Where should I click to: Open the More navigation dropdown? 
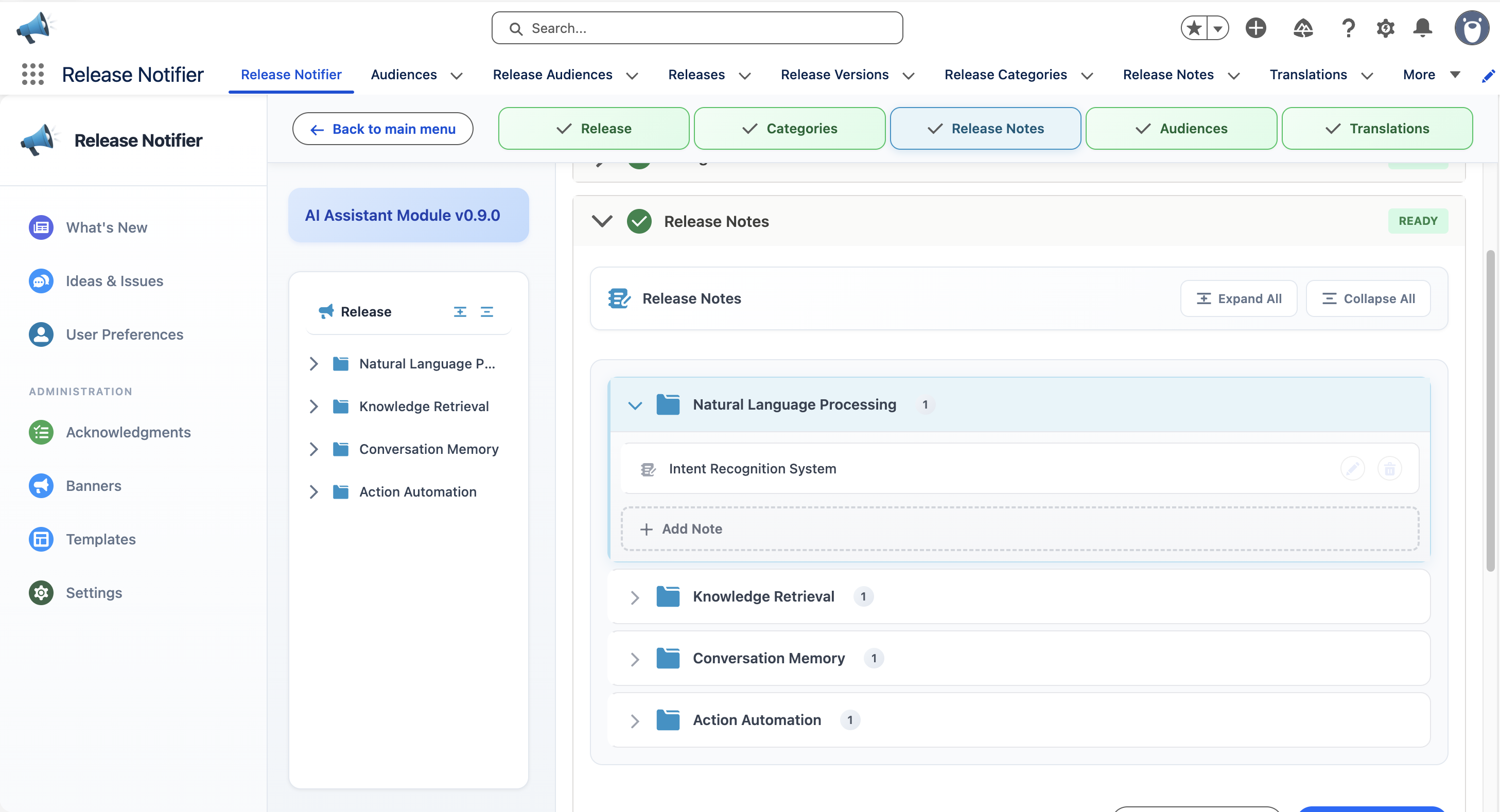click(x=1432, y=75)
